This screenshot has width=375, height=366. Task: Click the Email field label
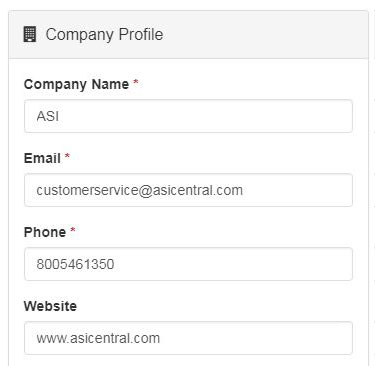[x=42, y=158]
